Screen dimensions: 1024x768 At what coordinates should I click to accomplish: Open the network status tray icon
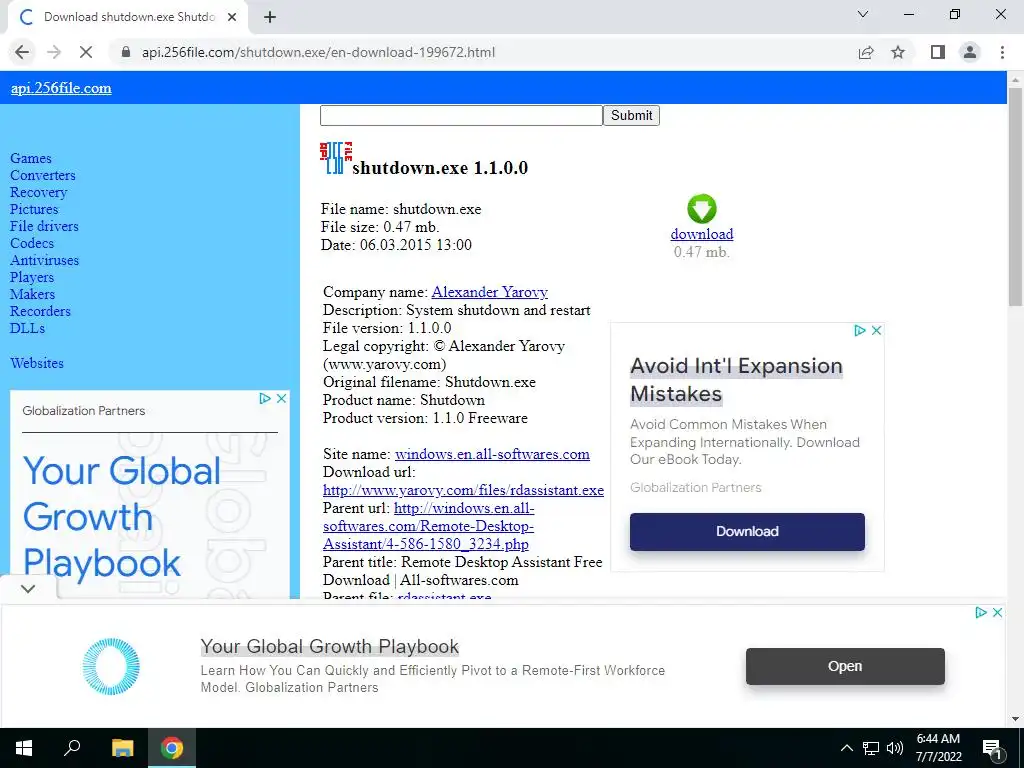[x=871, y=748]
